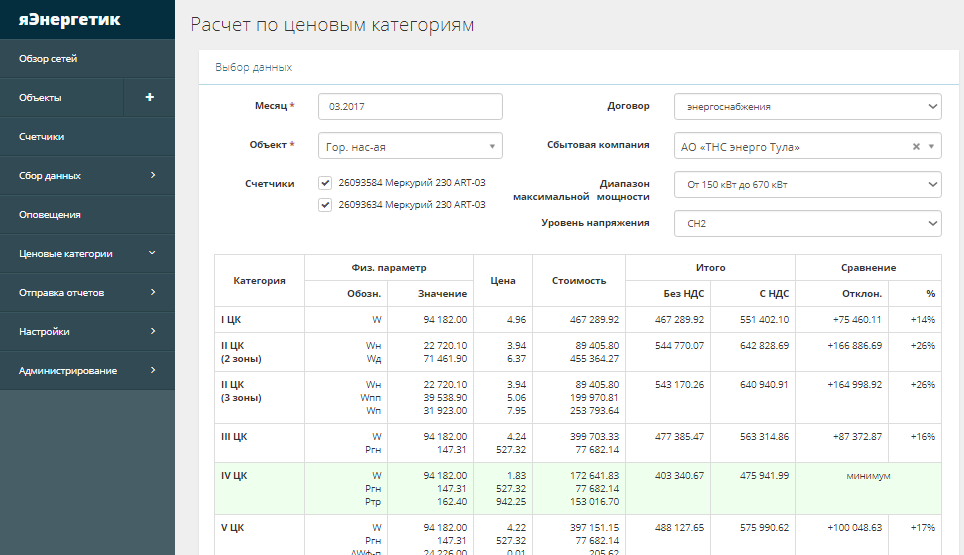Click the Расчет по ценовым категориям page title
Viewport: 964px width, 555px height.
pos(332,25)
